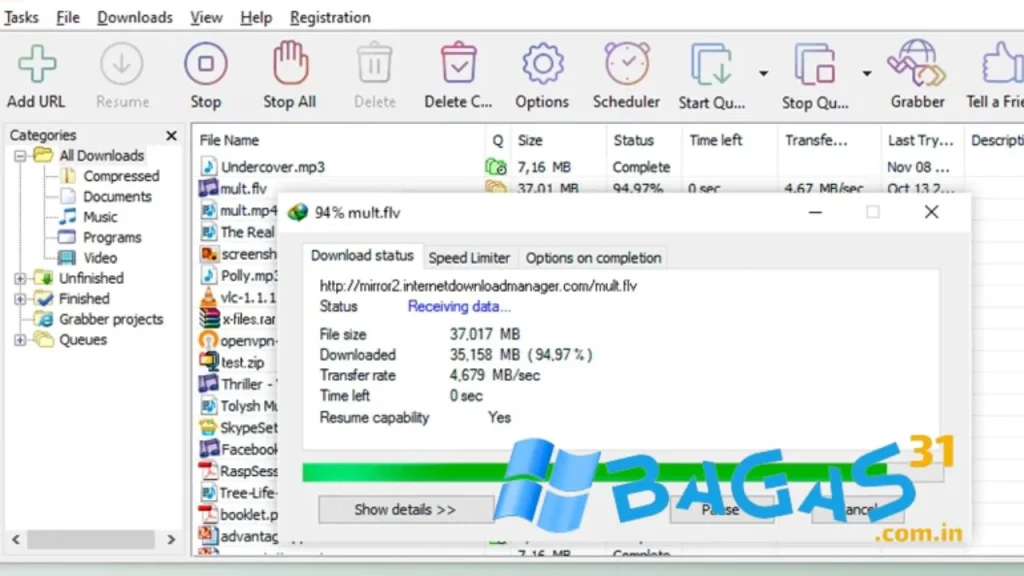Open the Registration menu
The height and width of the screenshot is (576, 1024).
coord(330,17)
